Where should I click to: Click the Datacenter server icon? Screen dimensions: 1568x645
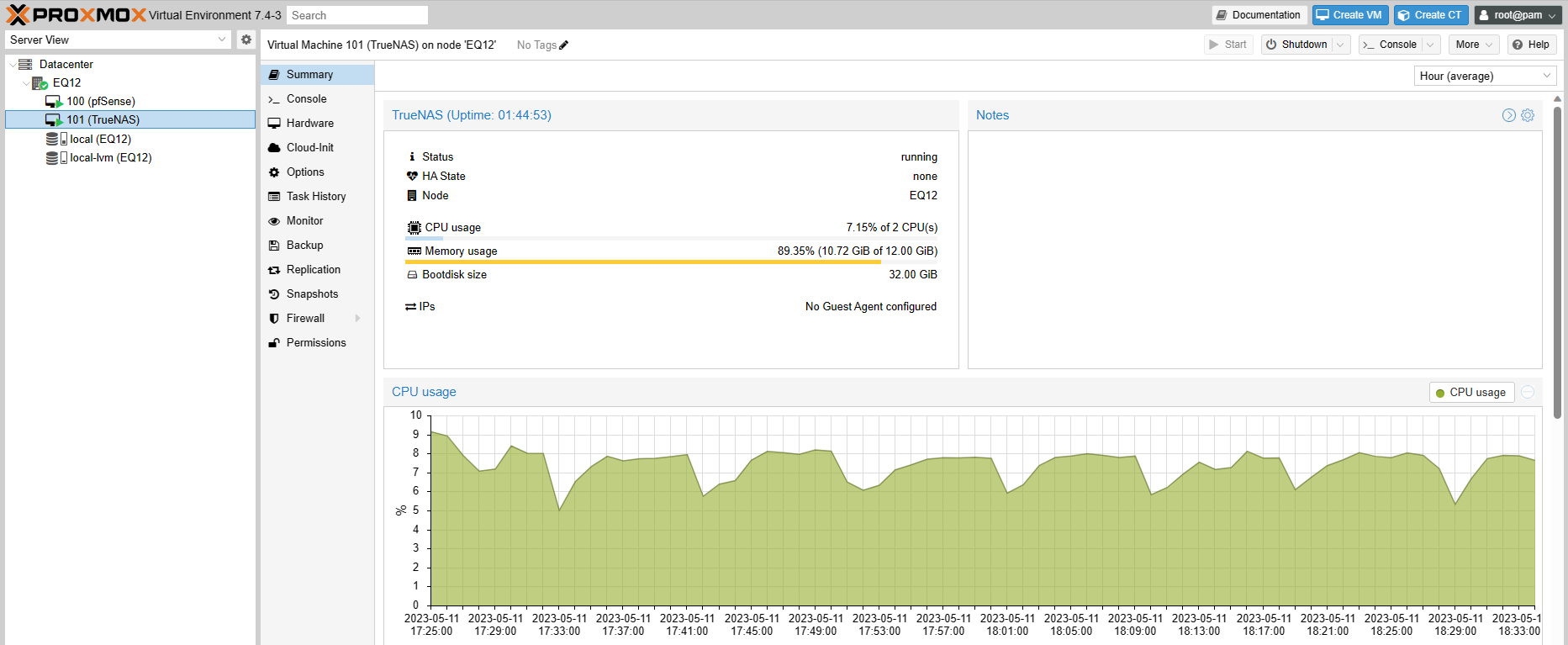click(x=25, y=64)
